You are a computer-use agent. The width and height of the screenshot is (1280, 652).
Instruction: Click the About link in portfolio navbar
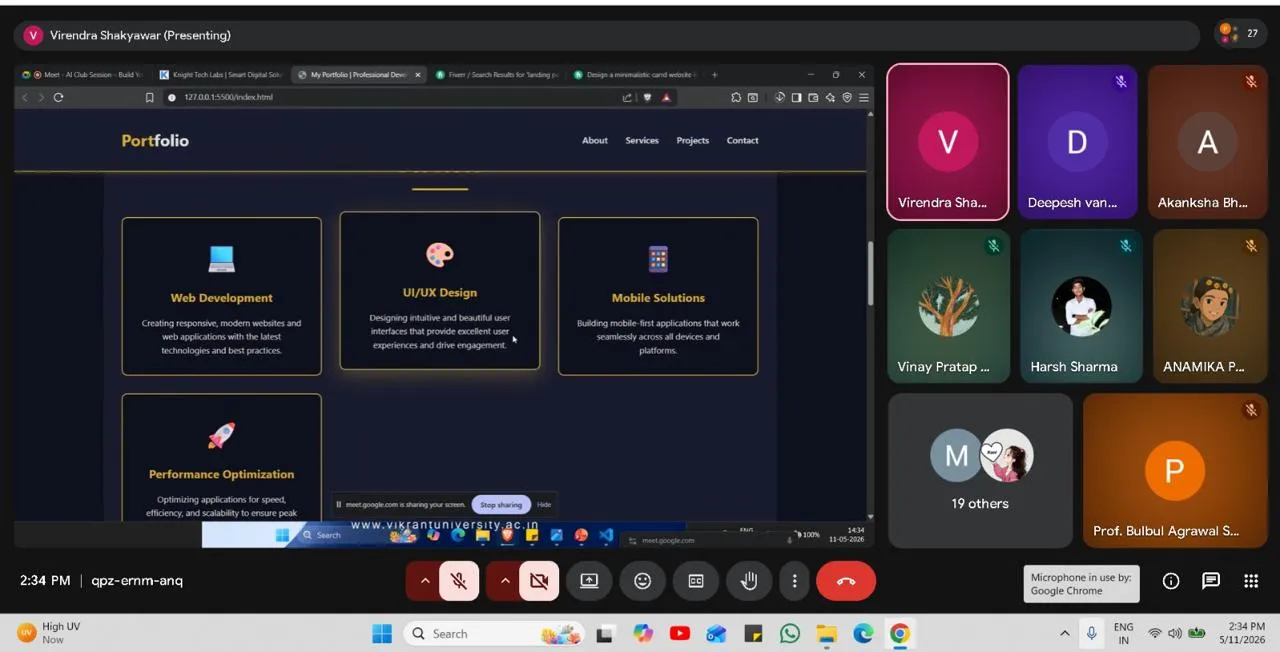click(x=595, y=141)
